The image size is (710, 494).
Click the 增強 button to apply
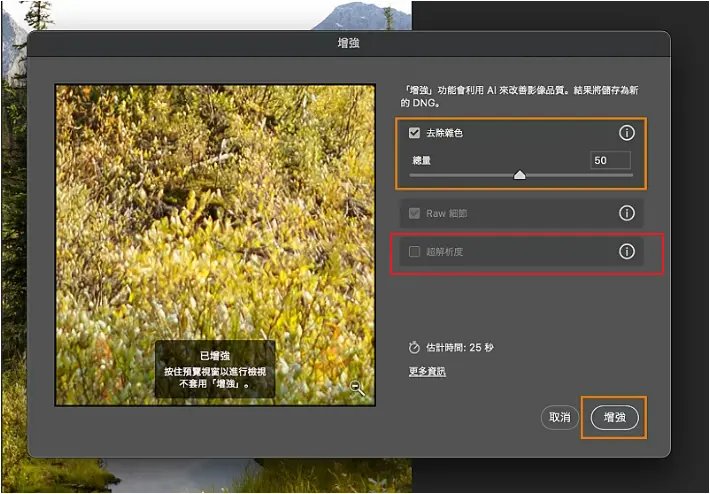tap(614, 417)
